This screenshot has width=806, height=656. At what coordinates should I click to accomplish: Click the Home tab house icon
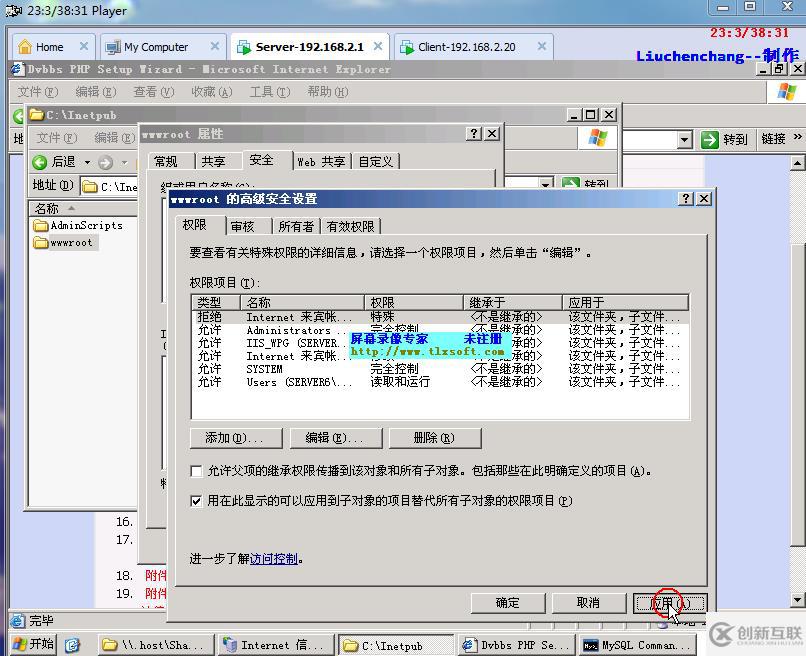(25, 47)
